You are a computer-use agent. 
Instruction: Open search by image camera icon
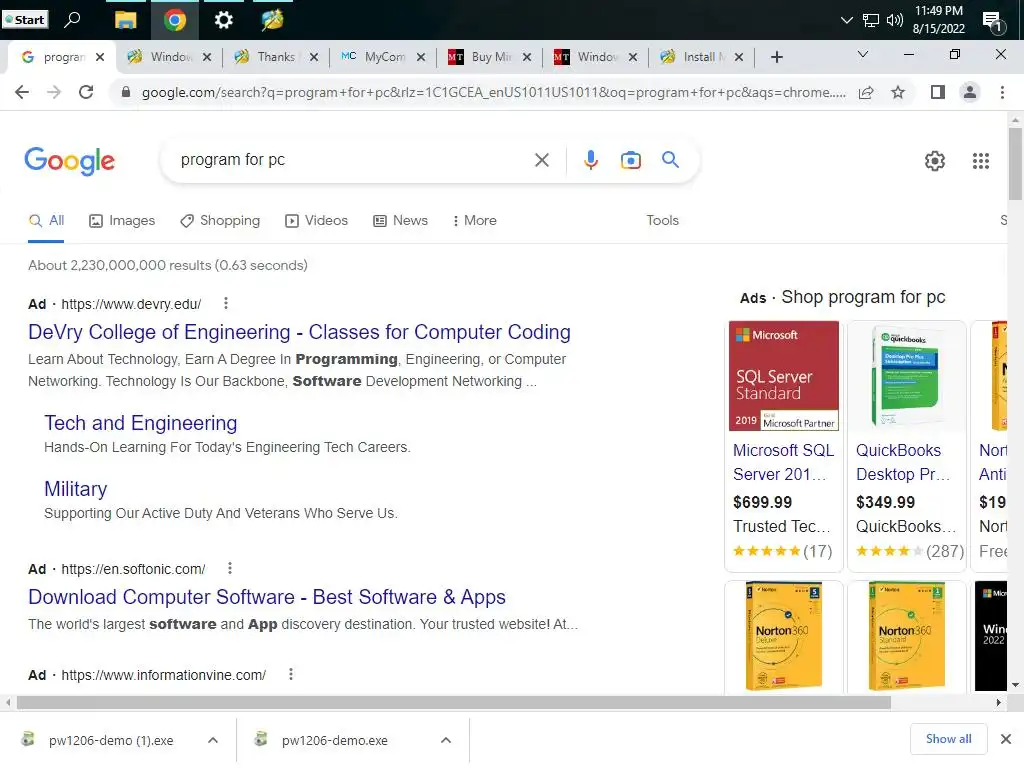point(630,160)
